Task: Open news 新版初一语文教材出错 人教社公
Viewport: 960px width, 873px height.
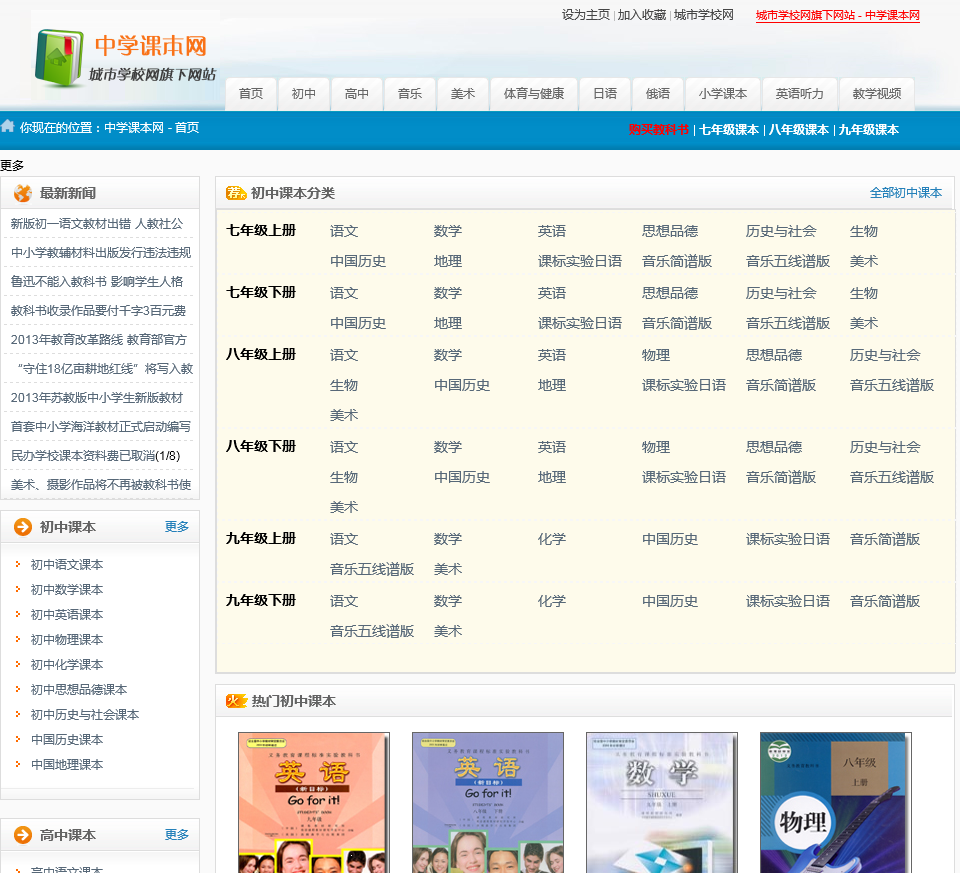Action: (x=97, y=224)
